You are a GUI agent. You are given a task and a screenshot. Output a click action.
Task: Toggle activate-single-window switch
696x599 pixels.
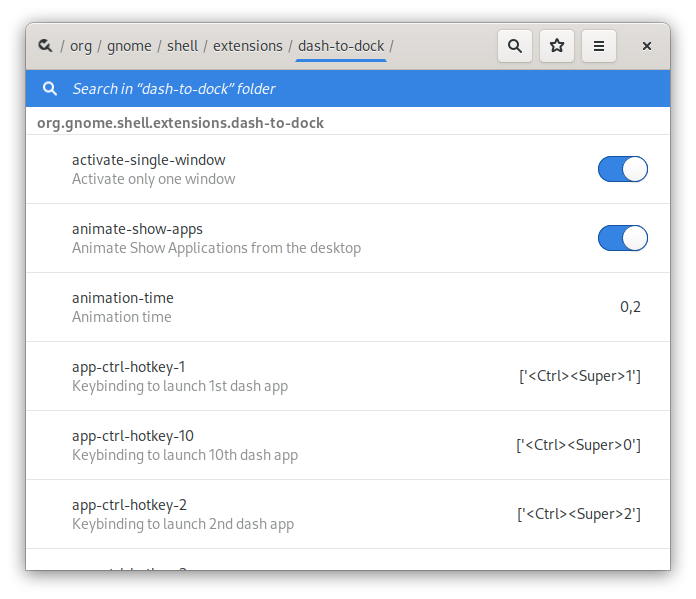pyautogui.click(x=622, y=169)
